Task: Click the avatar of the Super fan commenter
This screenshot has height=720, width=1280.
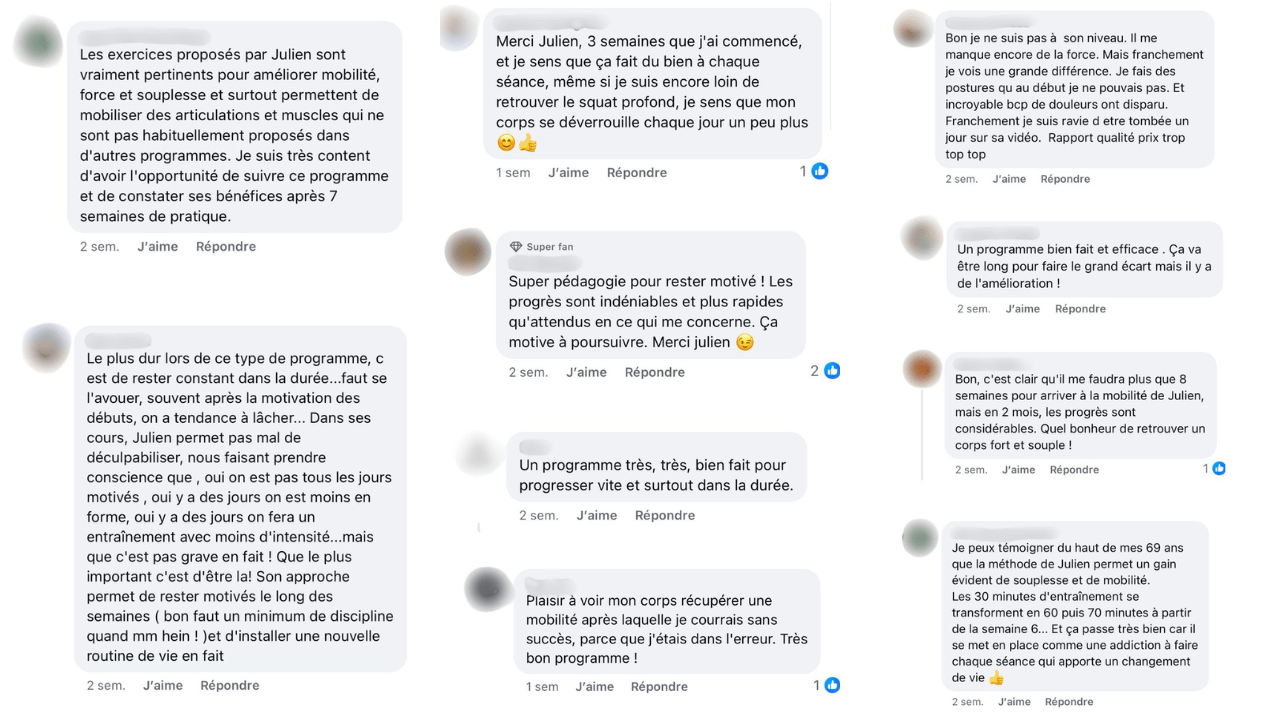Action: pos(467,251)
